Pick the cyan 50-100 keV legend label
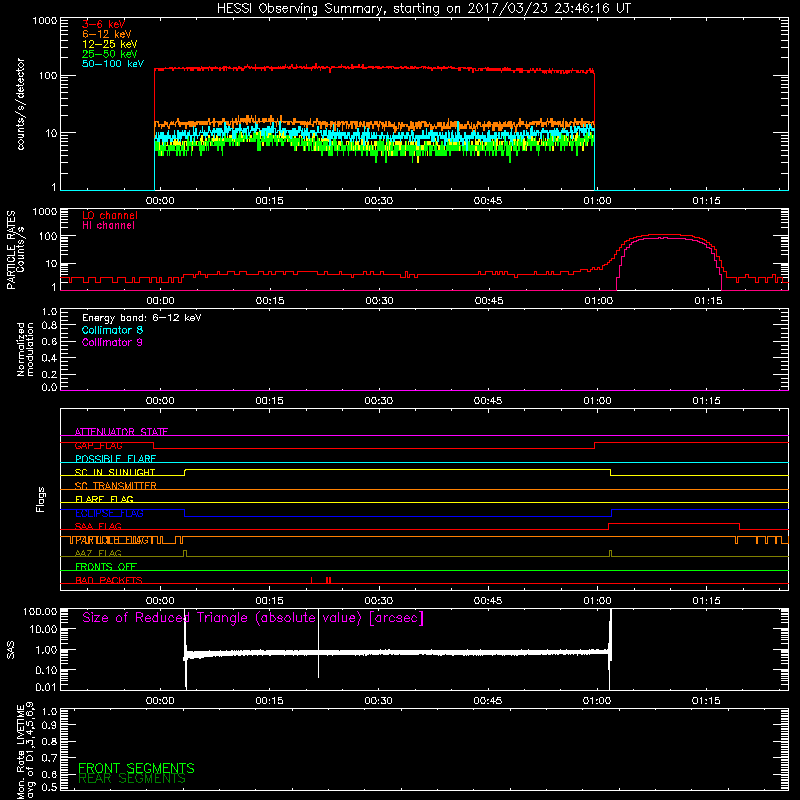 pyautogui.click(x=113, y=64)
